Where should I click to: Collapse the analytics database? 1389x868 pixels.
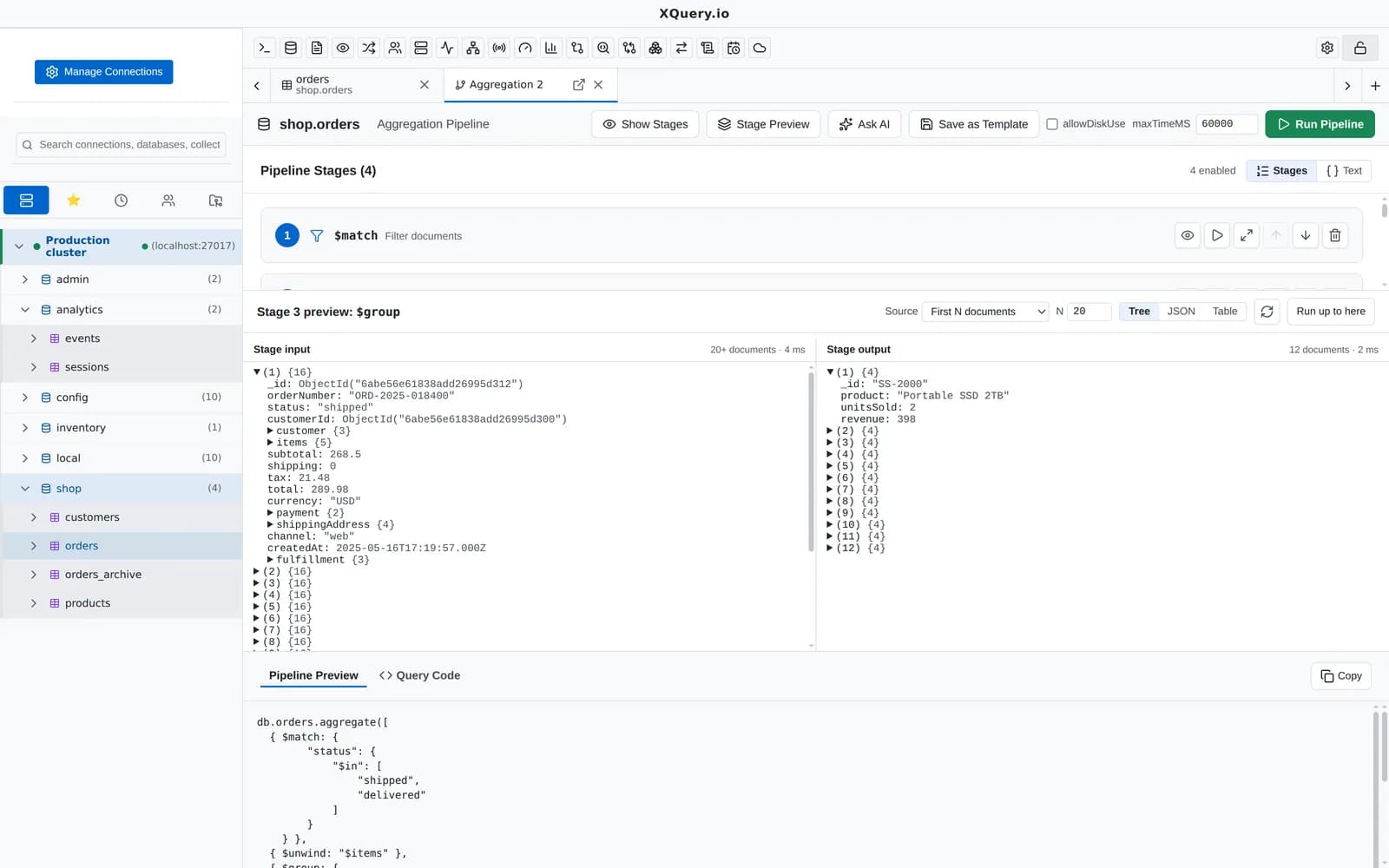pyautogui.click(x=25, y=310)
